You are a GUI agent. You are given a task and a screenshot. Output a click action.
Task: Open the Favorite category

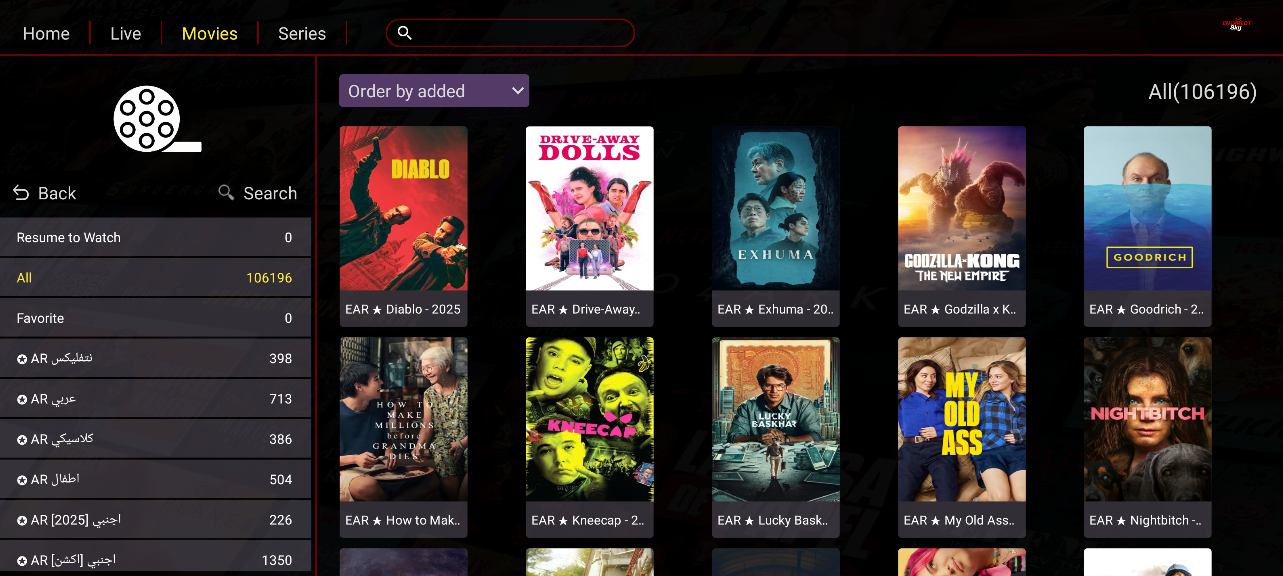(155, 318)
